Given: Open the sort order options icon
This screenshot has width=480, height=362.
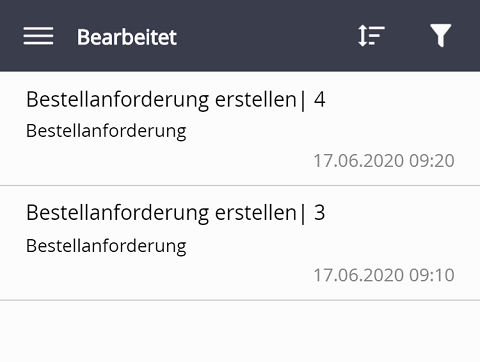Looking at the screenshot, I should click(x=371, y=36).
